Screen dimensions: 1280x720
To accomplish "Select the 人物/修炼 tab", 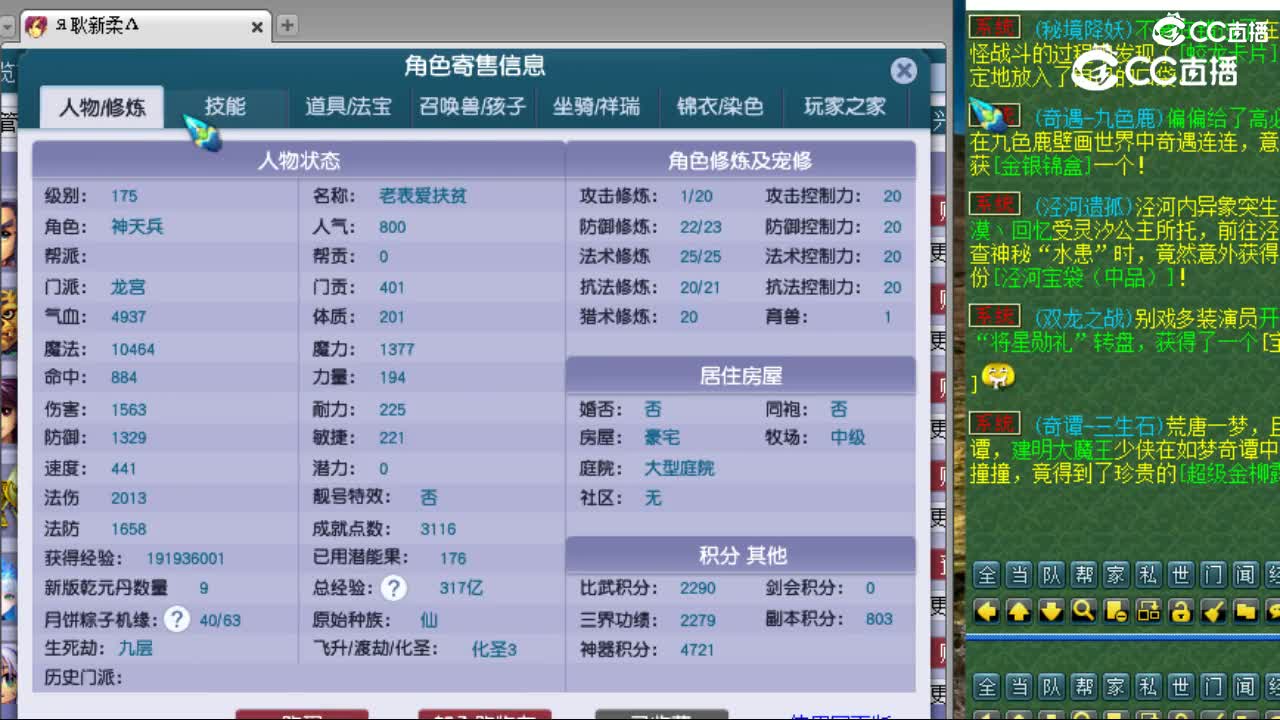I will click(x=102, y=107).
